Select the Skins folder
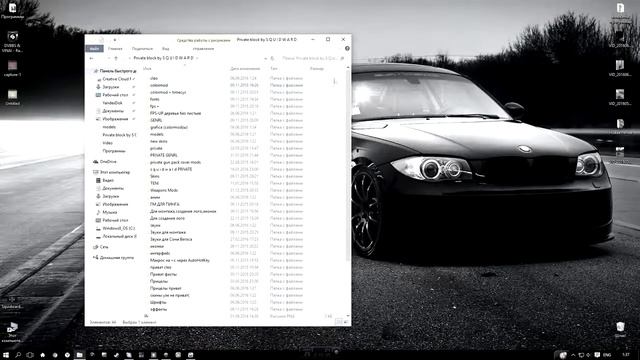 click(155, 176)
